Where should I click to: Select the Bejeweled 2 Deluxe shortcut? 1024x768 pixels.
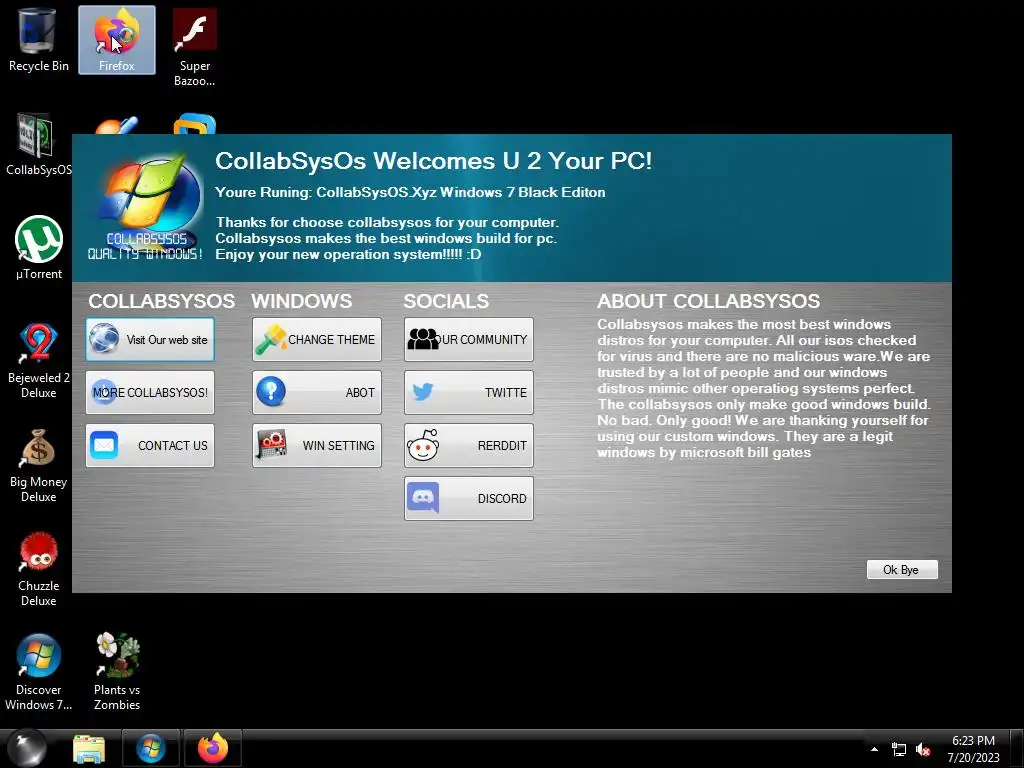point(39,360)
